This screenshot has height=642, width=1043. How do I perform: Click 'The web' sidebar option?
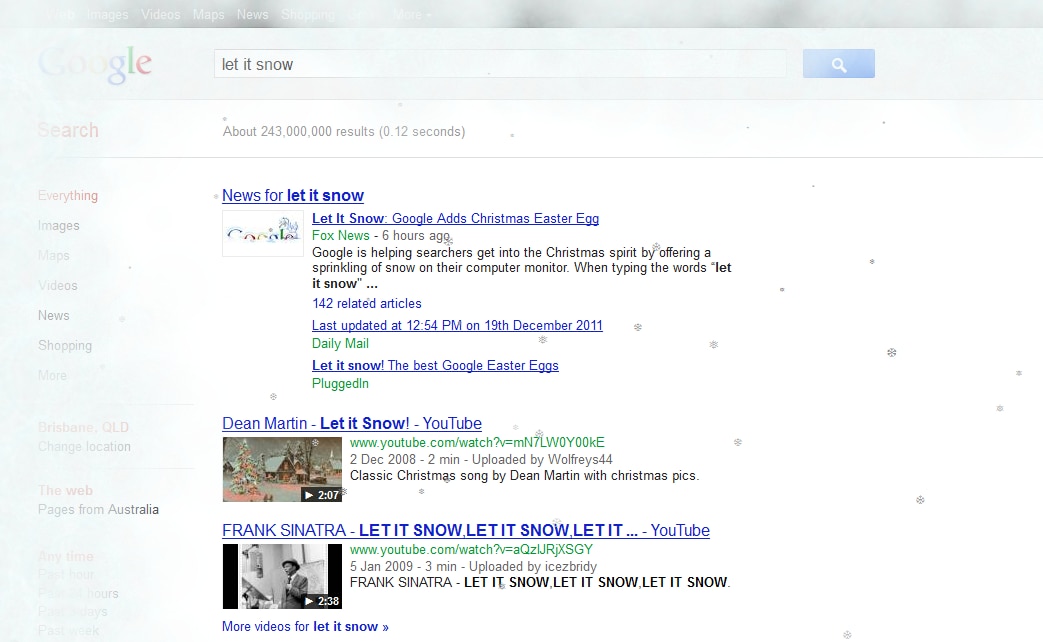(65, 490)
